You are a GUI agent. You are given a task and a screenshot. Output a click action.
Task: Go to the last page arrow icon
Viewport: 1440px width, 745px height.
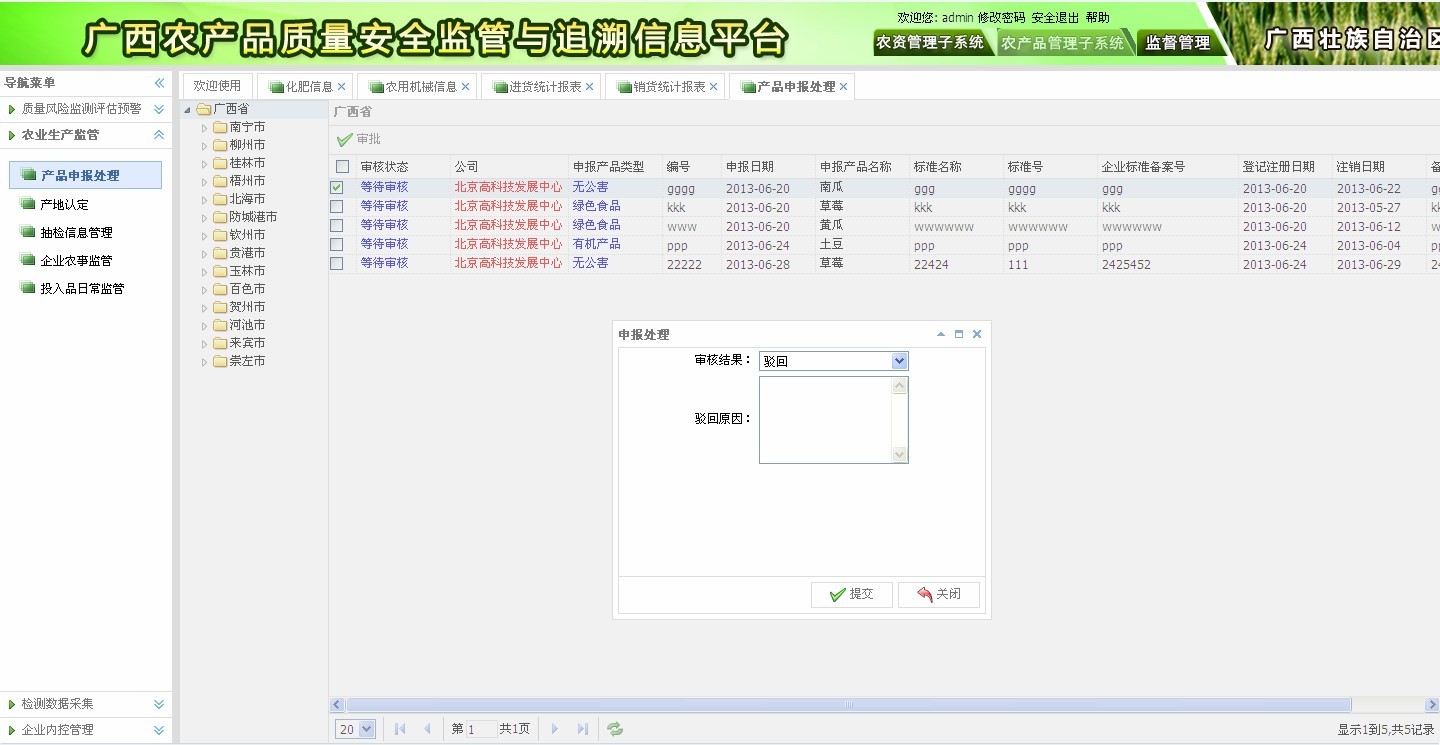tap(583, 729)
